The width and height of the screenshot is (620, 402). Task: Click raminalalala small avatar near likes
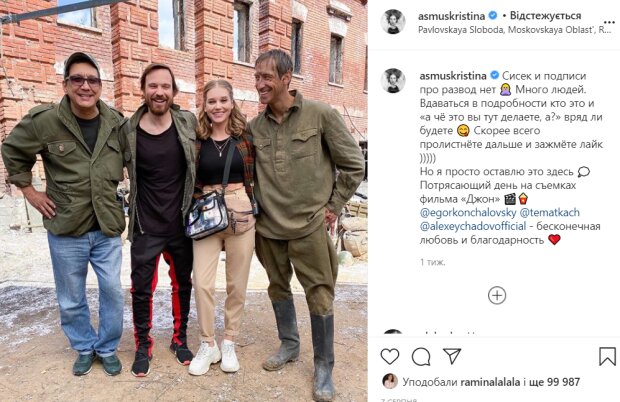point(390,381)
